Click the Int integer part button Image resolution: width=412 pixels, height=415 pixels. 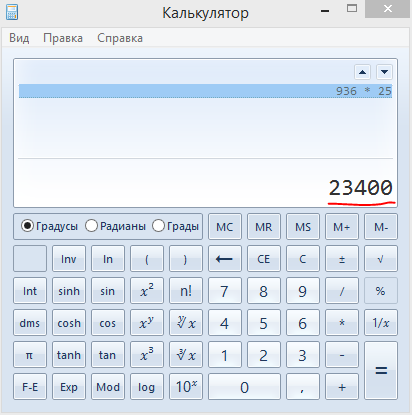click(30, 291)
